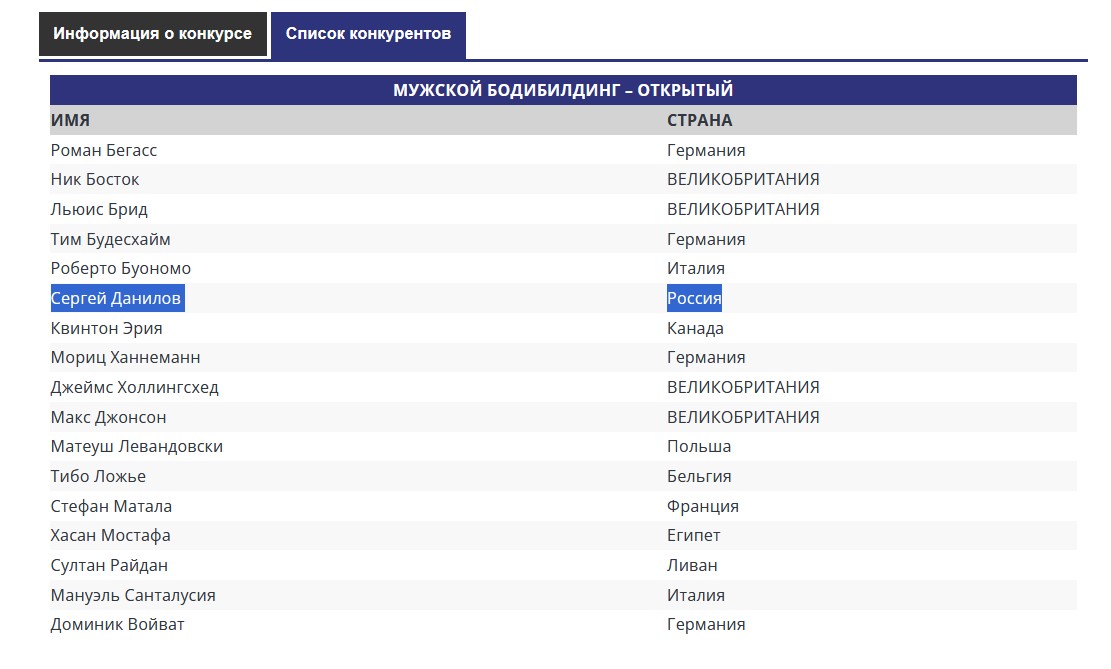This screenshot has width=1111, height=669.
Task: Click ВЕЛИКОБРИТАНИЯ in Джеймс Холлингсхед row
Action: click(x=743, y=388)
